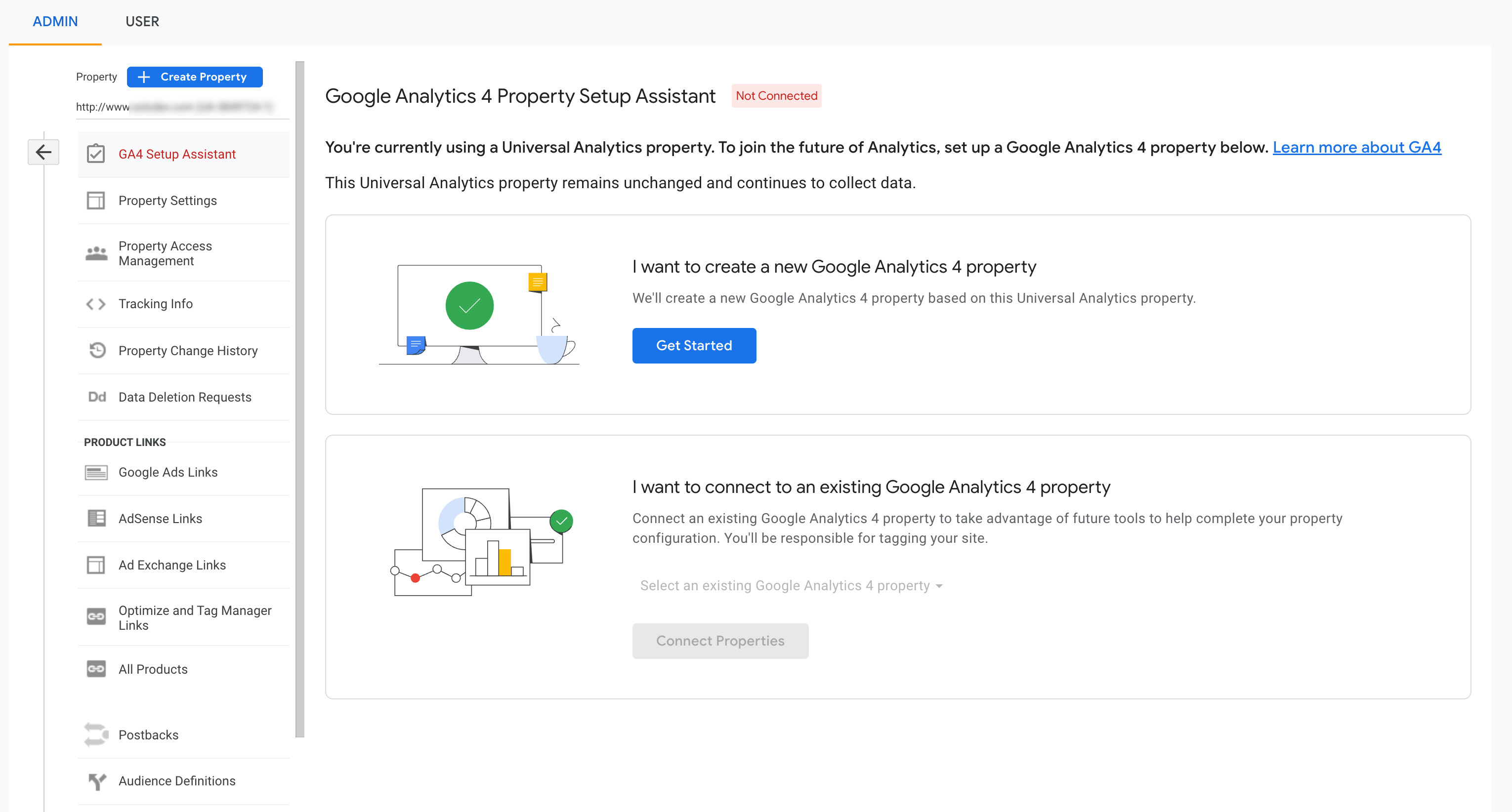This screenshot has height=812, width=1512.
Task: Click the Property Access Management people icon
Action: (96, 253)
